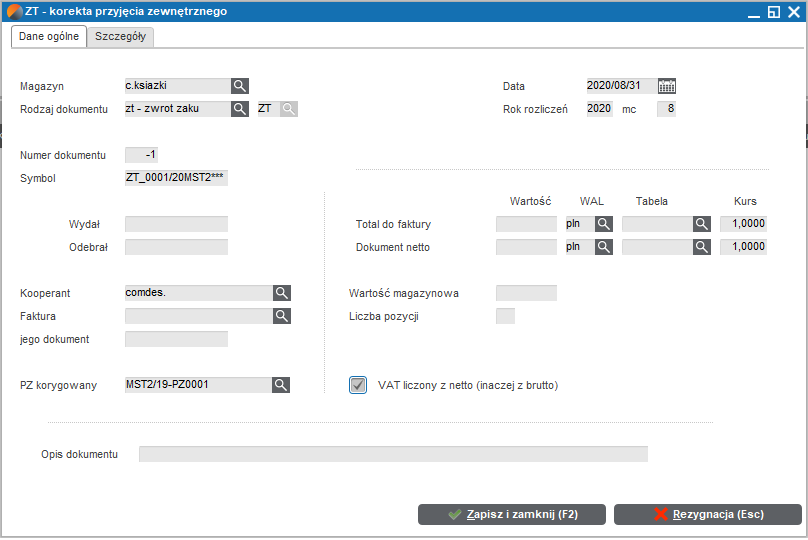Click the Rodzaj dokumentu field
Screen dimensions: 808x540
pyautogui.click(x=178, y=109)
